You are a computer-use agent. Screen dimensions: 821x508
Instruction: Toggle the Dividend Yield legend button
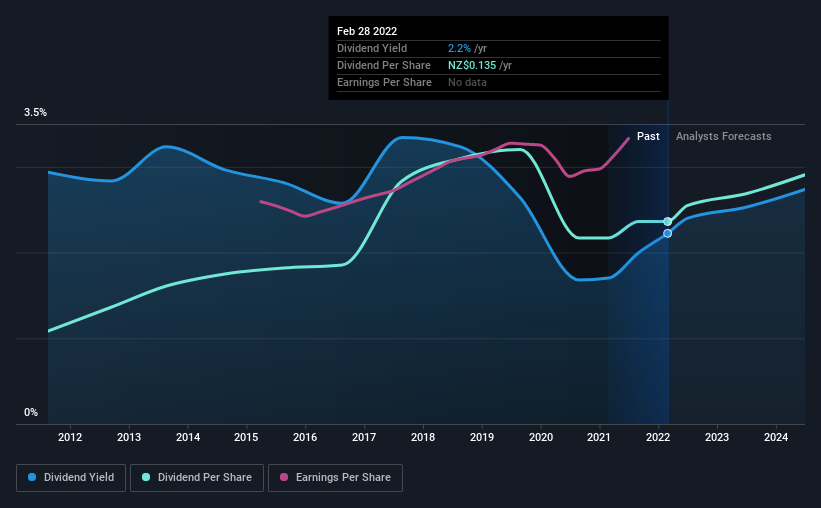71,478
